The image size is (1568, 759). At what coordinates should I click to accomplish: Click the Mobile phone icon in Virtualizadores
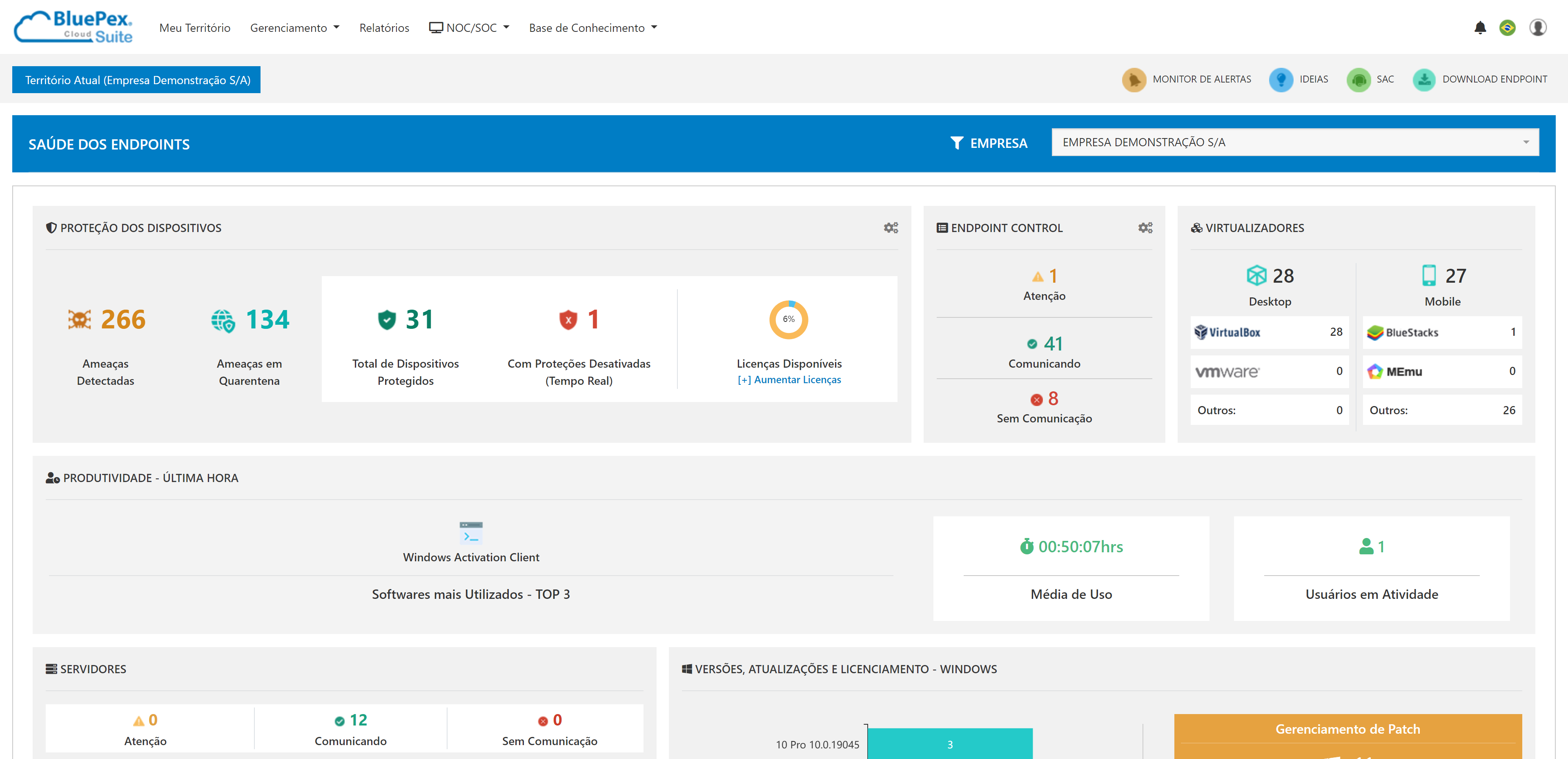1429,275
